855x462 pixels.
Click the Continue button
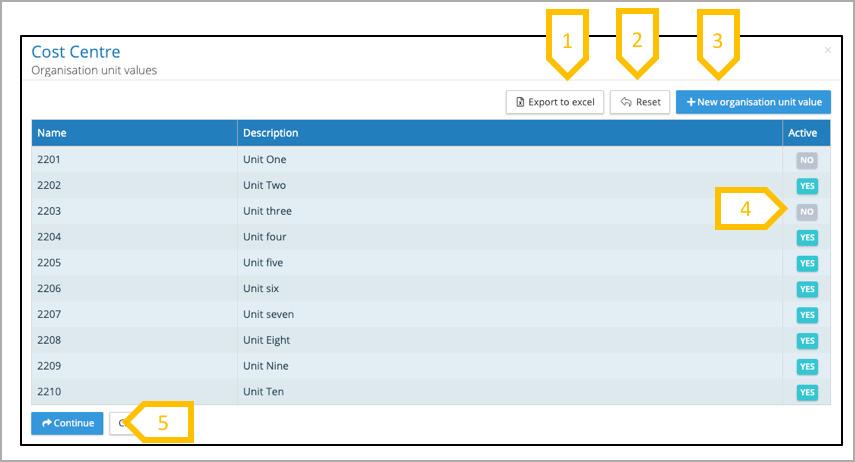(67, 423)
